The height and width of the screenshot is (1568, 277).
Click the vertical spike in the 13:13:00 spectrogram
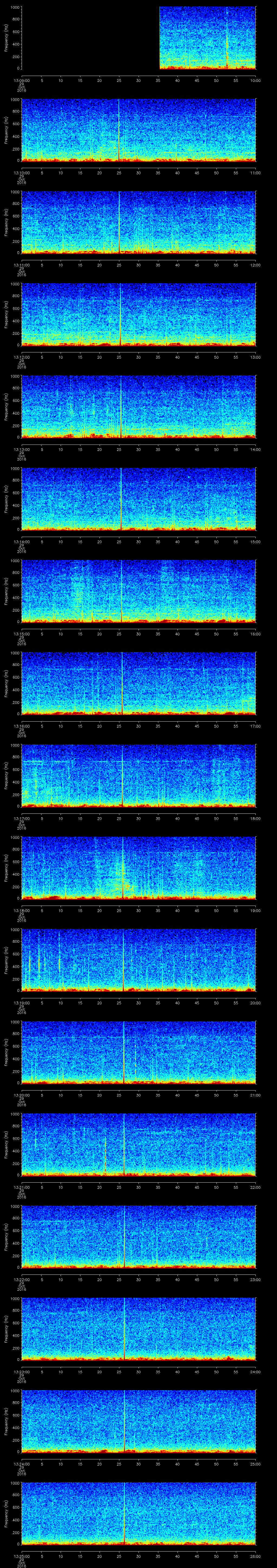pyautogui.click(x=121, y=407)
